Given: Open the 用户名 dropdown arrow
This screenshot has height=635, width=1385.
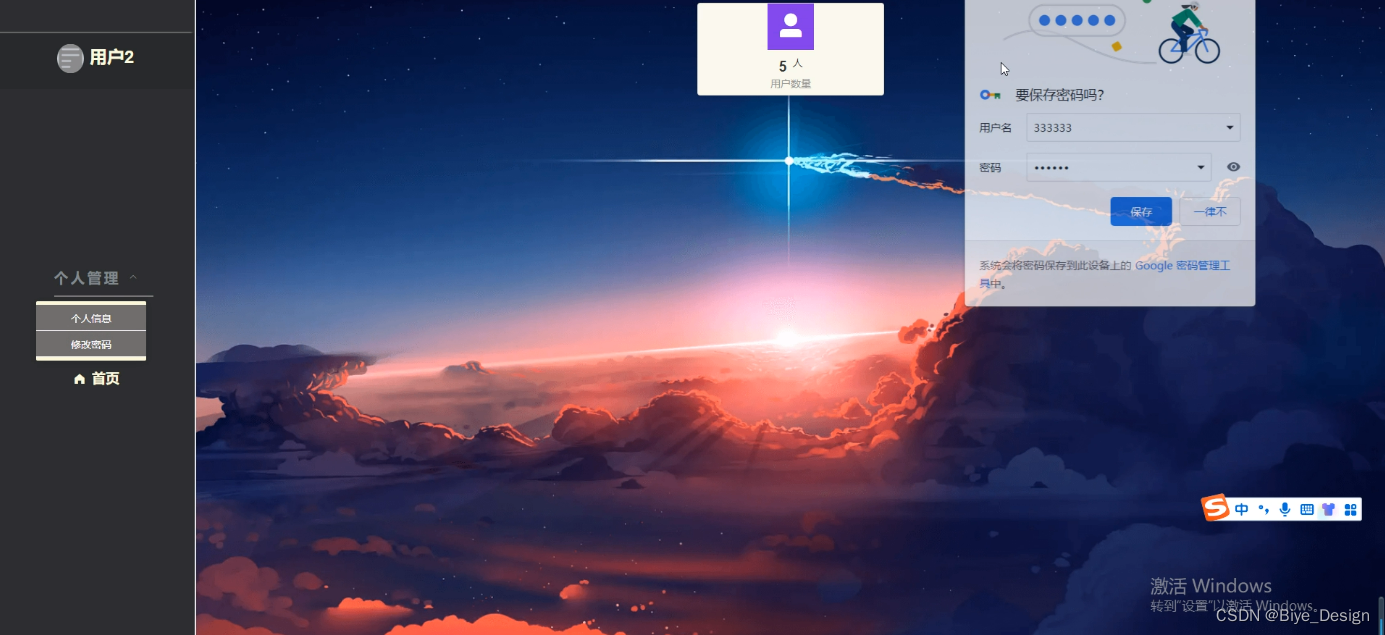Looking at the screenshot, I should click(1229, 128).
